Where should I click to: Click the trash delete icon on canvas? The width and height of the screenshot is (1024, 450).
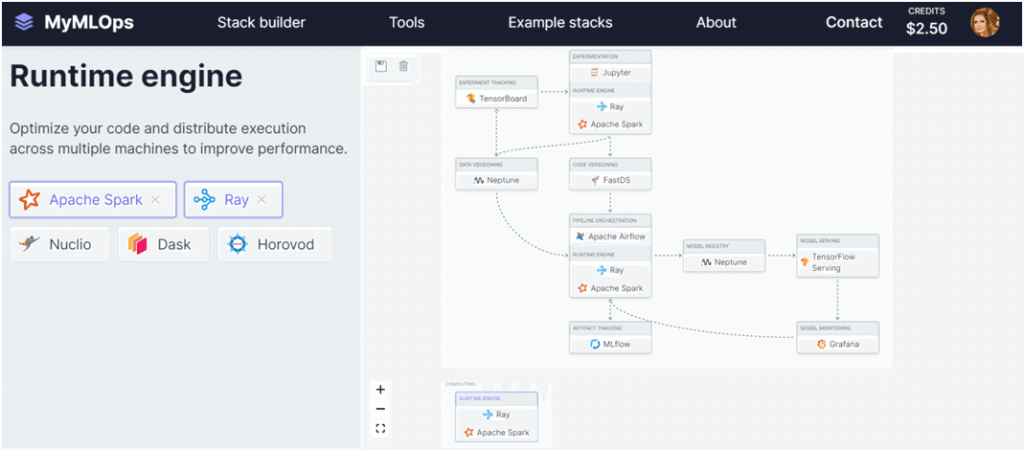(403, 66)
